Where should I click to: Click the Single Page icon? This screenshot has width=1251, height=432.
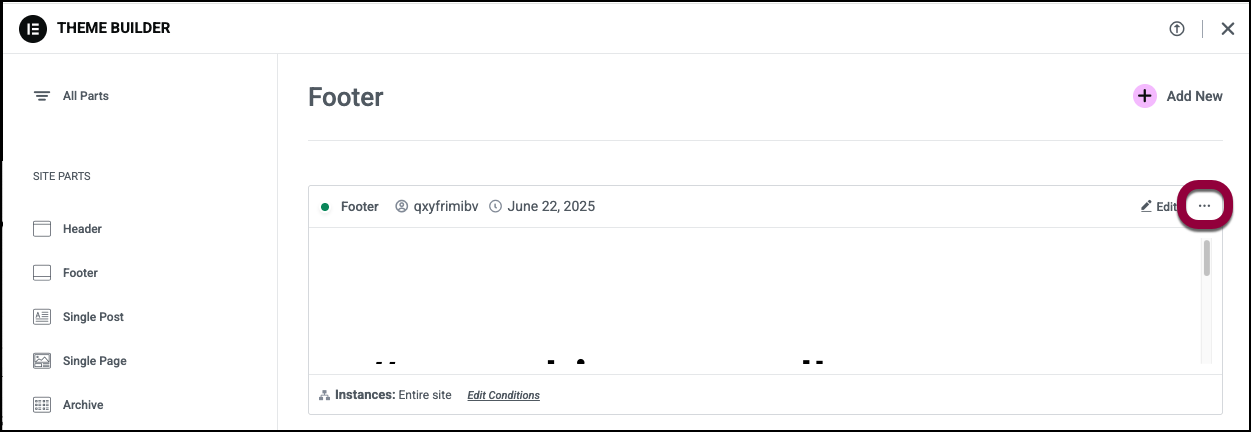pos(42,361)
